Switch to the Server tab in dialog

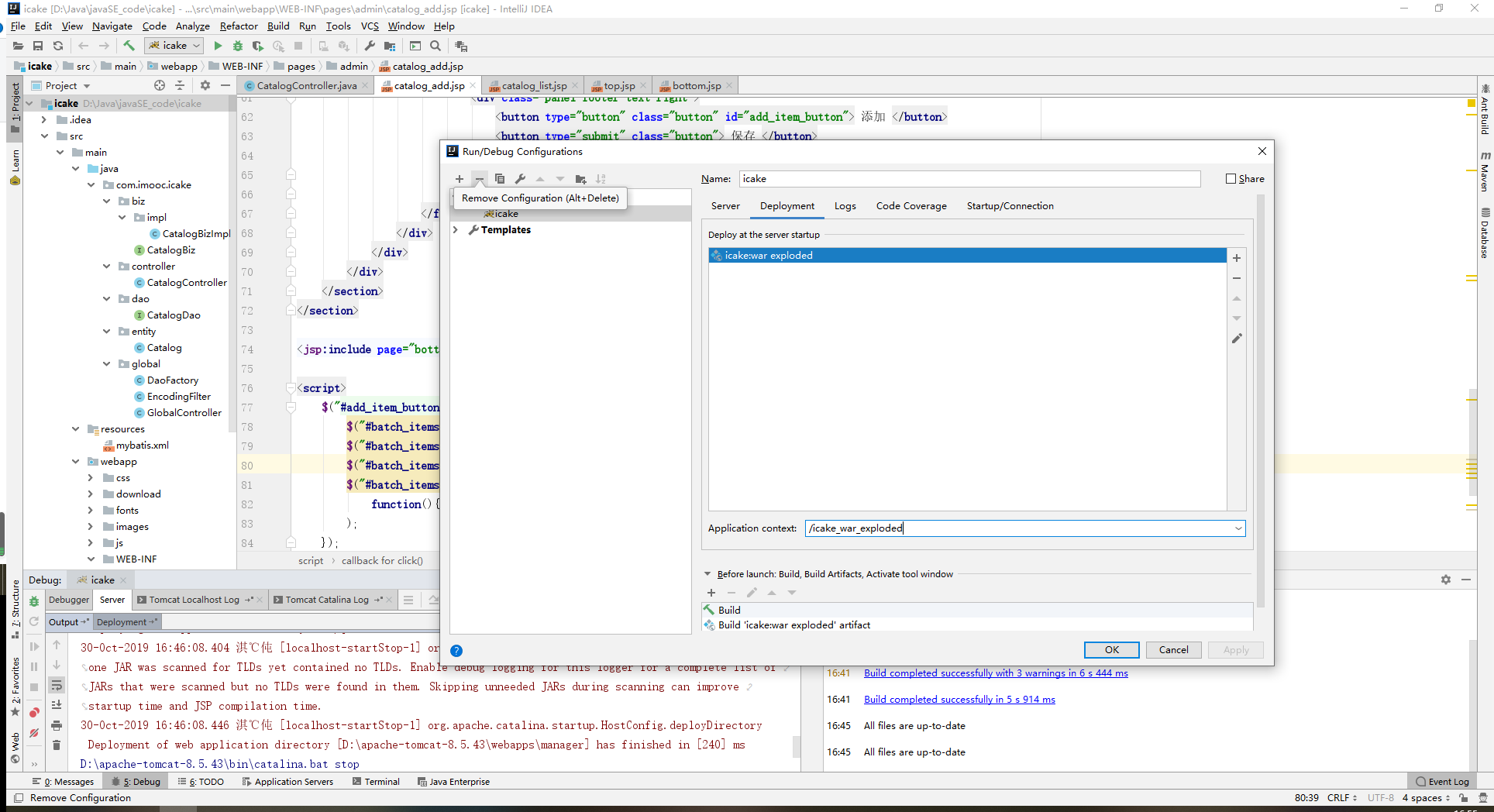[725, 206]
